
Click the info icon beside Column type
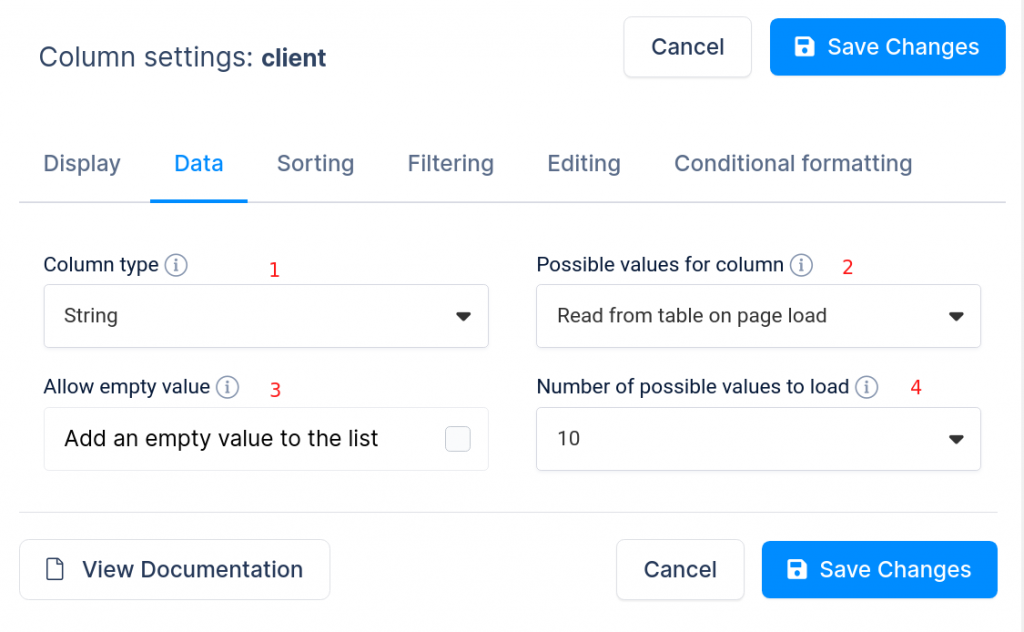(176, 265)
